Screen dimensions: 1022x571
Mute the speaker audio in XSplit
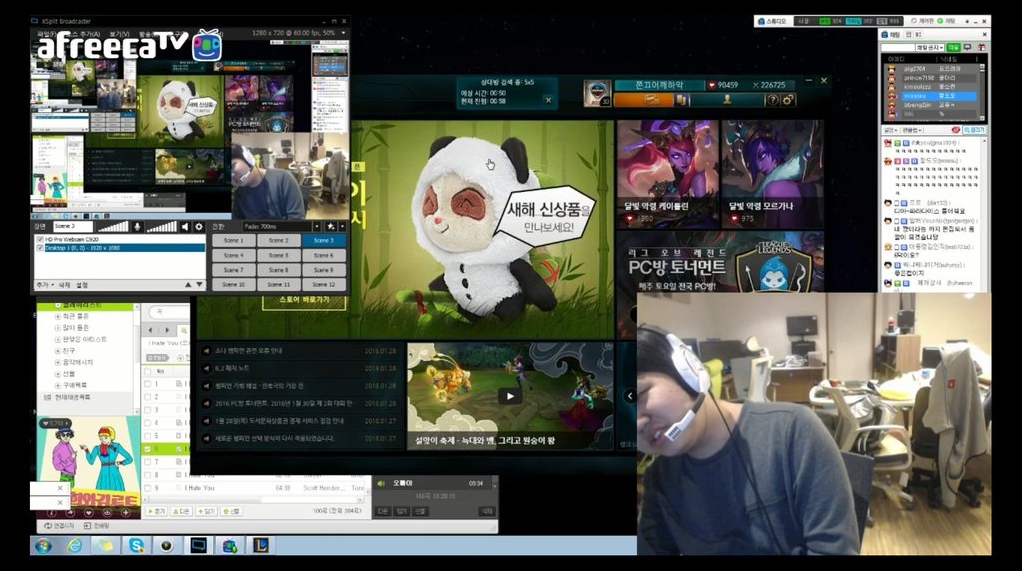(x=185, y=226)
